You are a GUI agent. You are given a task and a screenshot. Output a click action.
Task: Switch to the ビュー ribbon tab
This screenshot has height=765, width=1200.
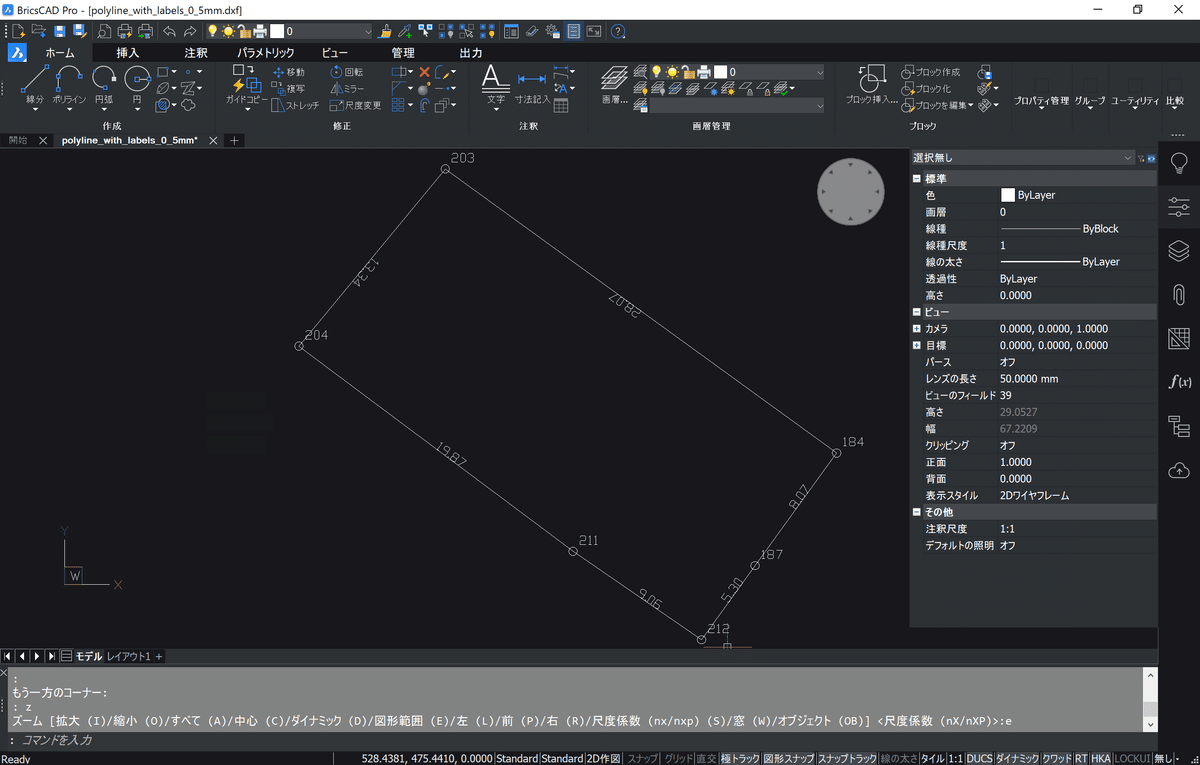(335, 52)
